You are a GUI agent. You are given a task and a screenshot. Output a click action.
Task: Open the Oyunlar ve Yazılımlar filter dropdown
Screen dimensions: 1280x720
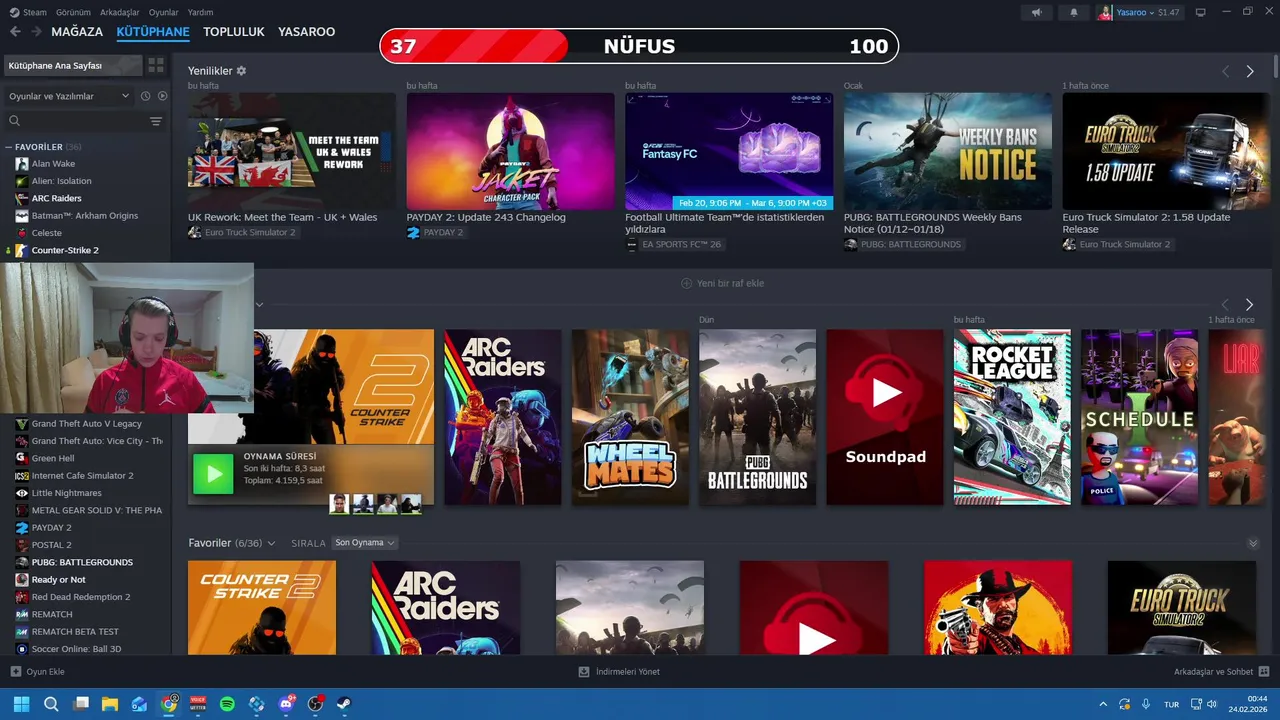click(x=68, y=96)
